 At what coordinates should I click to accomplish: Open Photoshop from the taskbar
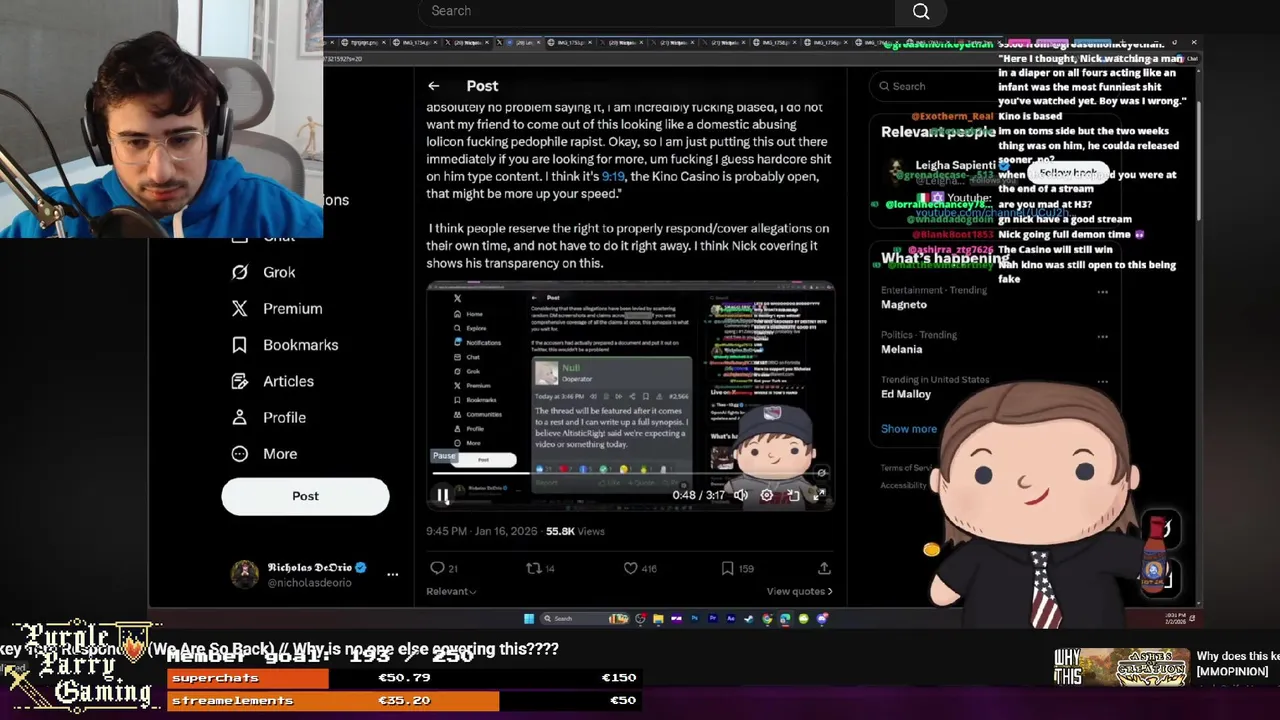pyautogui.click(x=695, y=618)
